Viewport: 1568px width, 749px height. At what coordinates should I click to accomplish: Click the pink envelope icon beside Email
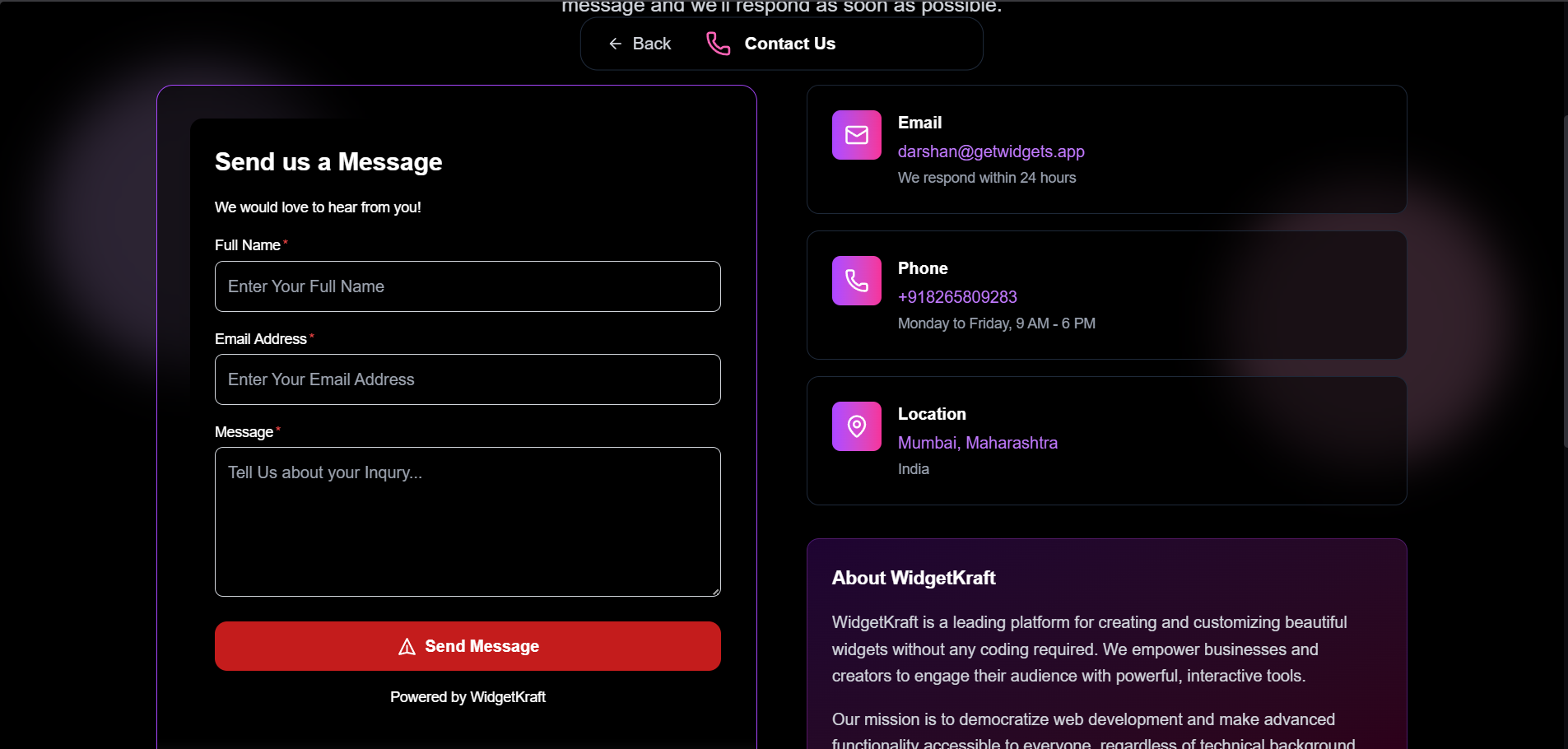(x=856, y=134)
